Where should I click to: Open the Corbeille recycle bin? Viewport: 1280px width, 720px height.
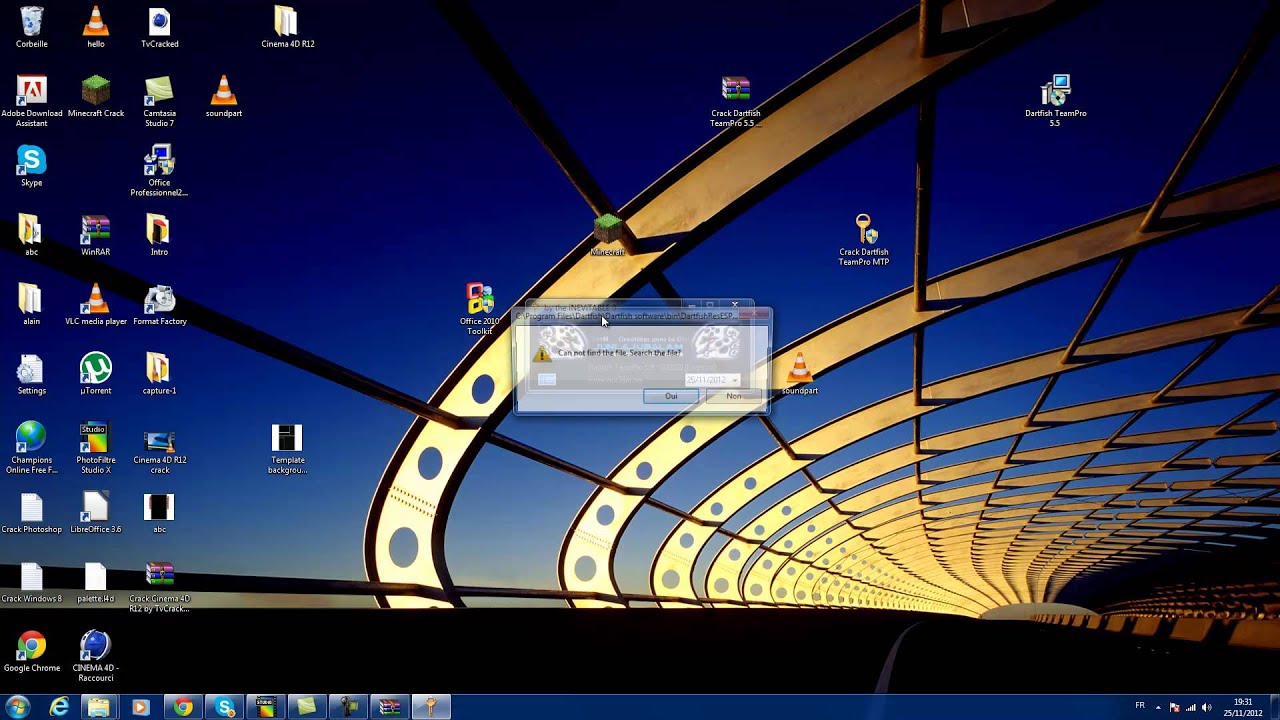tap(32, 28)
